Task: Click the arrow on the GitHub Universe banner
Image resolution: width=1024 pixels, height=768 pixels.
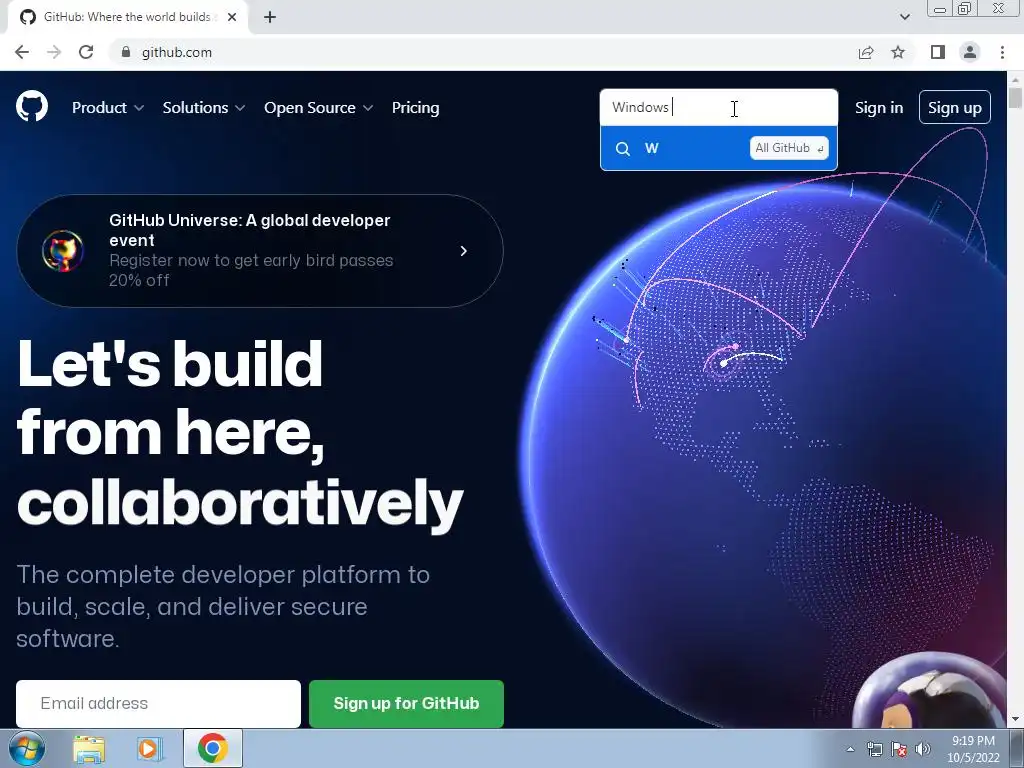Action: click(x=464, y=251)
